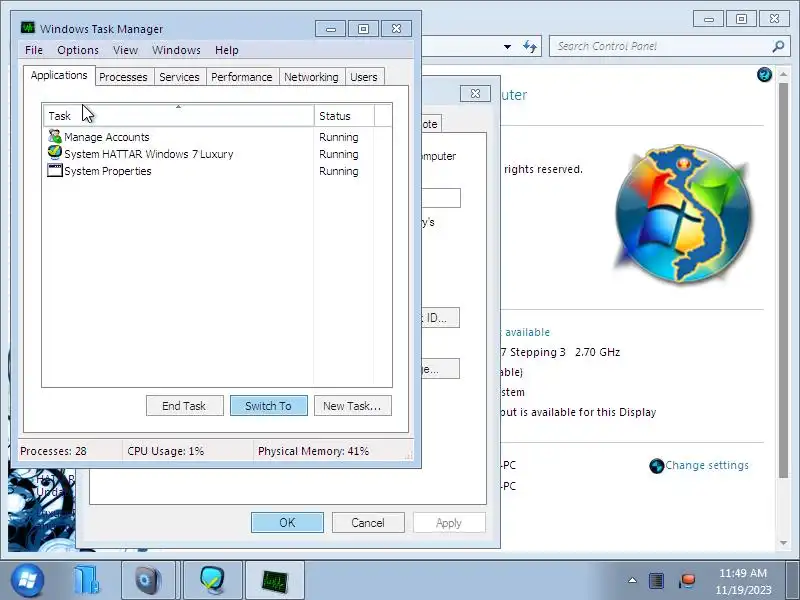Screen dimensions: 800x600
Task: Click the End Task button
Action: coord(184,406)
